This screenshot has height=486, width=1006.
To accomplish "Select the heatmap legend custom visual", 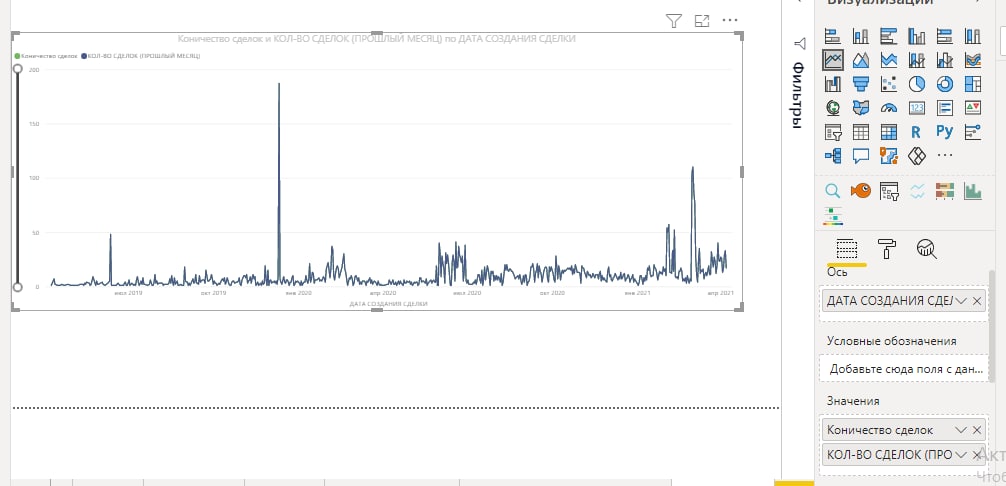I will coord(833,216).
